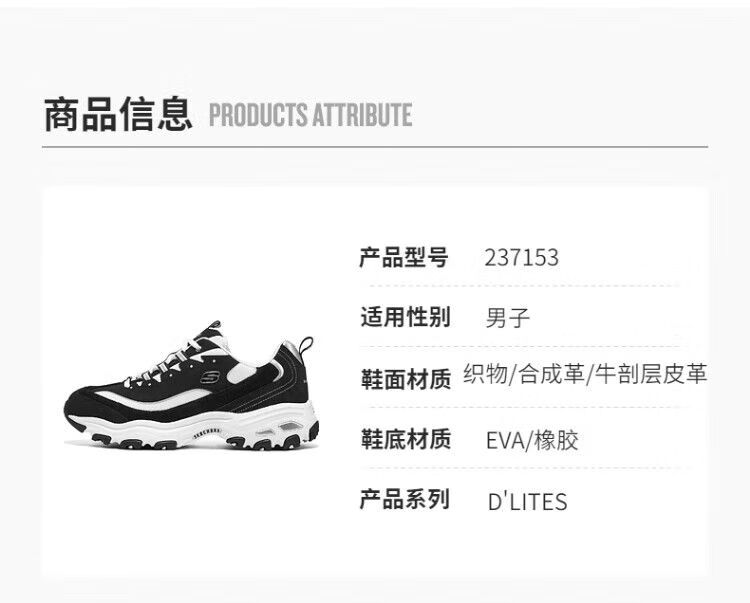This screenshot has width=750, height=603.
Task: Click the Skechers S logo on the shoe
Action: point(210,377)
